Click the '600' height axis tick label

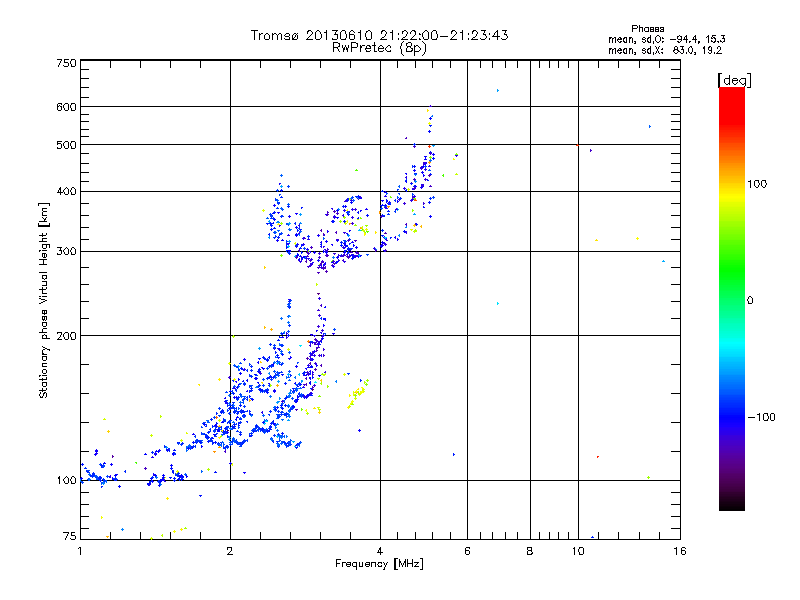[x=66, y=107]
